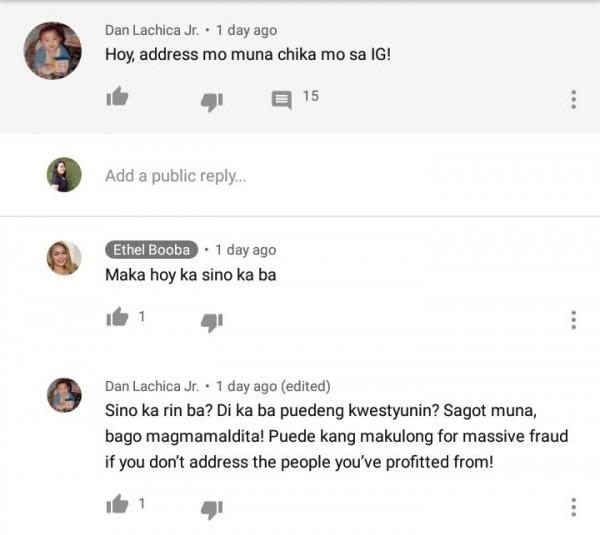Dislike Ethel Booba's reply
The height and width of the screenshot is (535, 600).
[x=212, y=321]
